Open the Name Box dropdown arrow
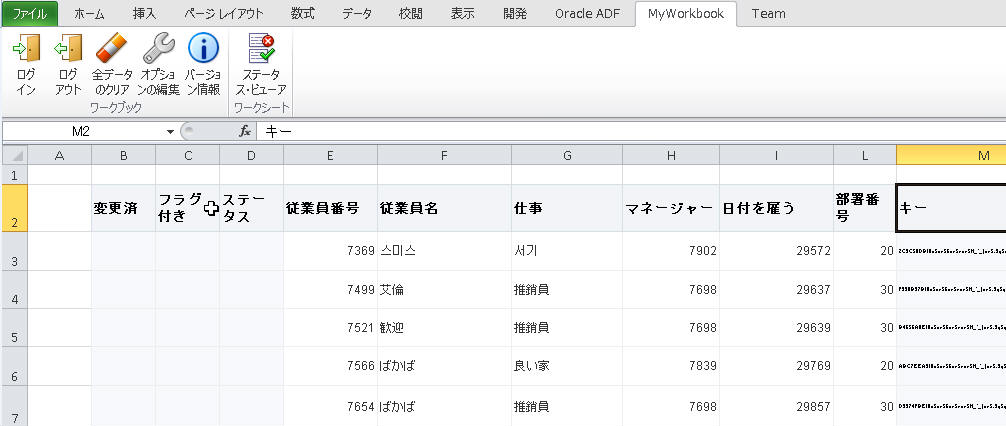Screen dimensions: 1006x426 click(170, 132)
